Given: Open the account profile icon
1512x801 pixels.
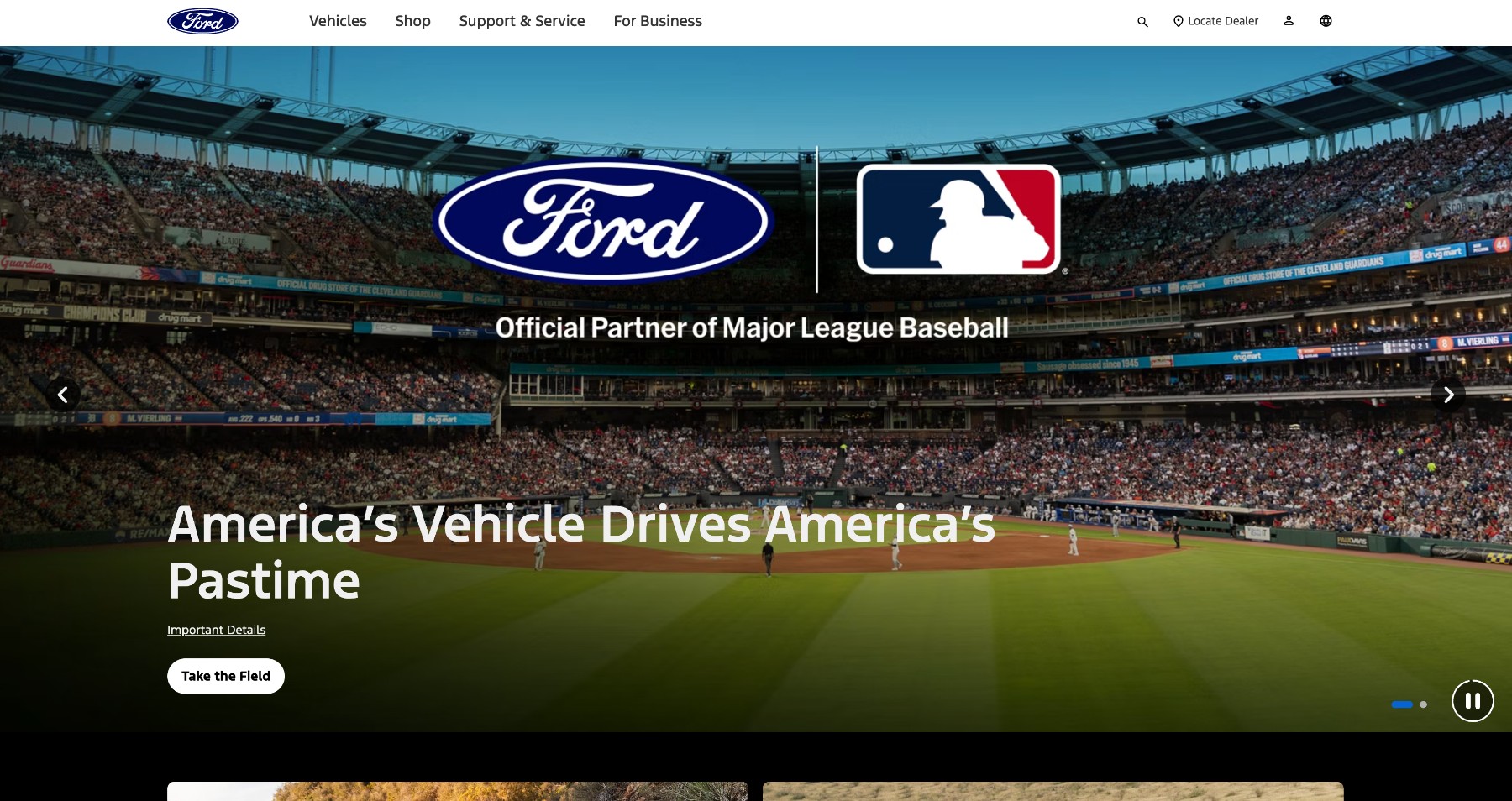Looking at the screenshot, I should 1289,21.
